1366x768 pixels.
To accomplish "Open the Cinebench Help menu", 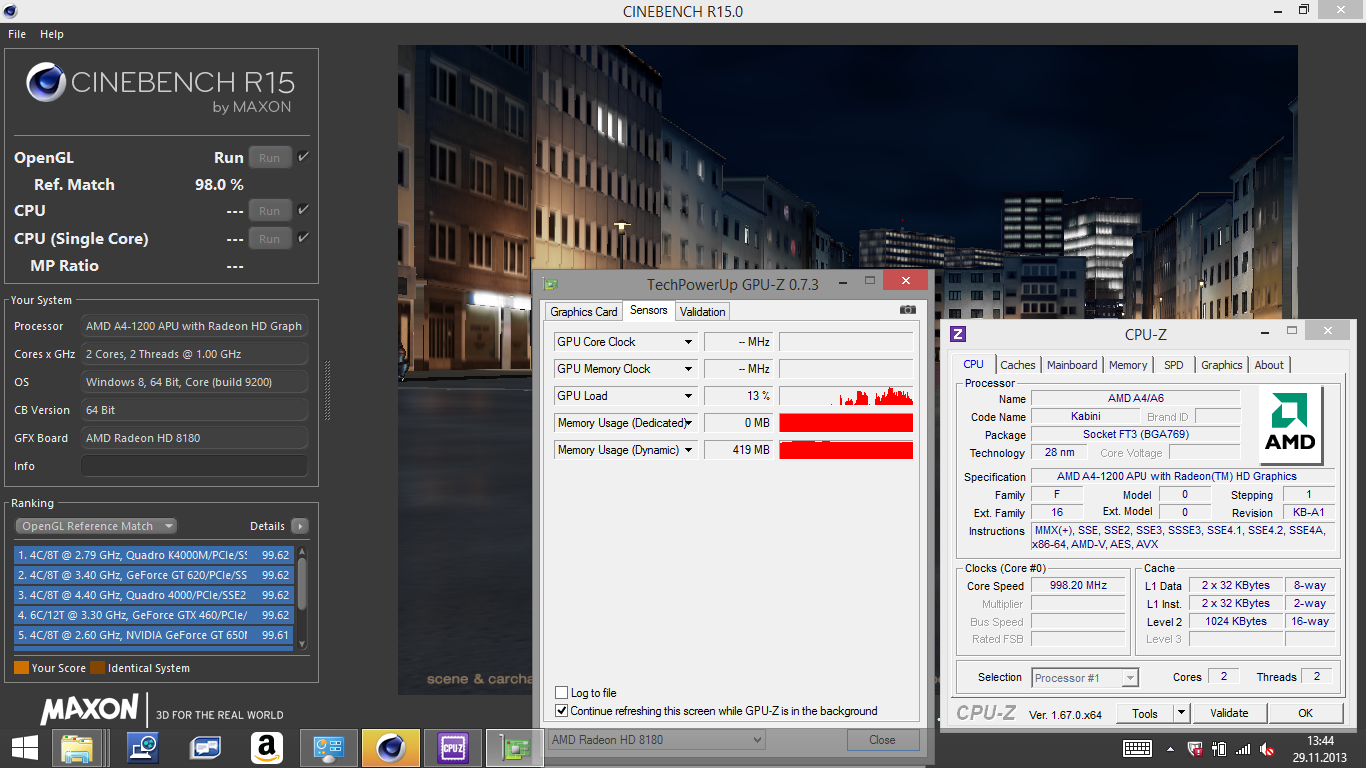I will 52,34.
